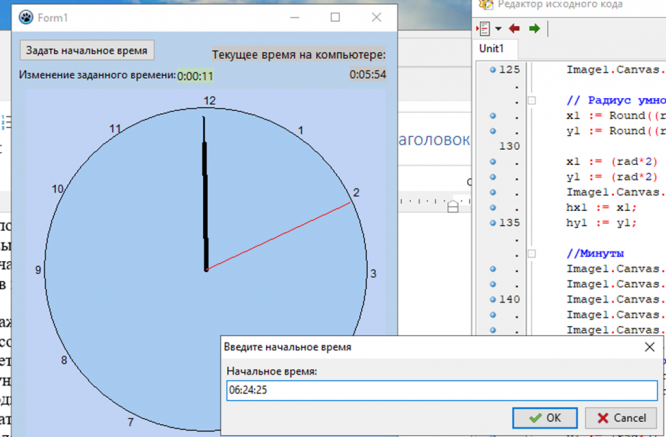Expand the dropdown arrow beside jump history icon

(496, 28)
